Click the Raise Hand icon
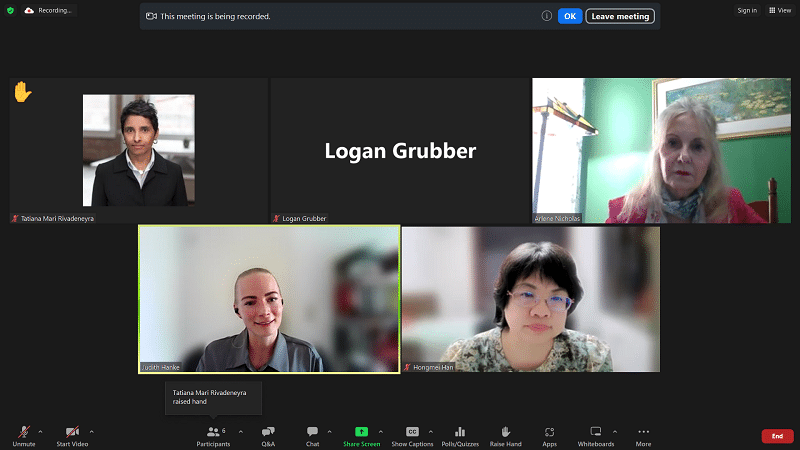This screenshot has width=800, height=450. point(505,435)
